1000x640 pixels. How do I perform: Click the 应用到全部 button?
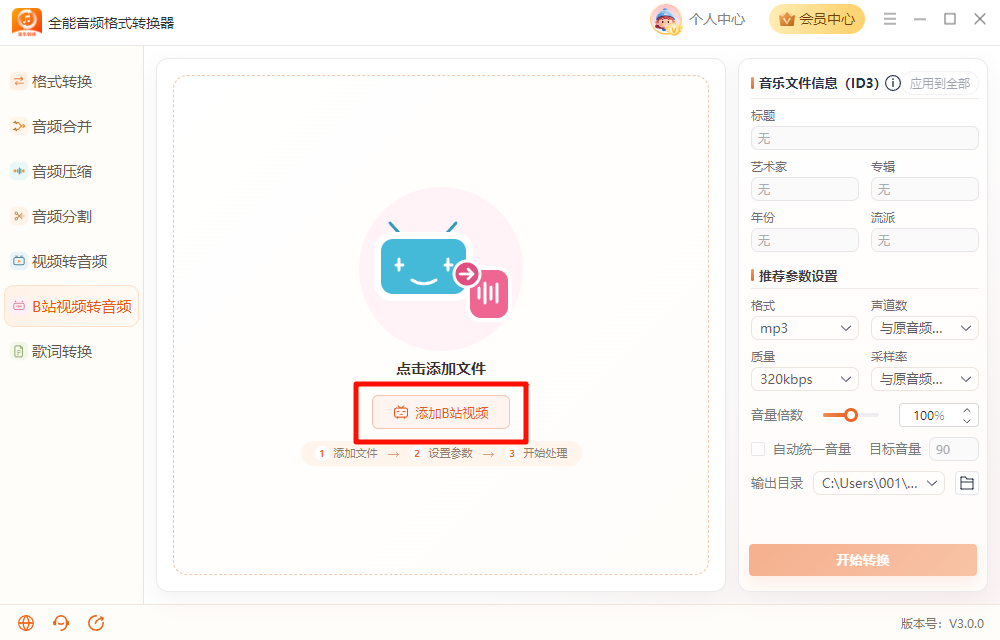(x=939, y=84)
